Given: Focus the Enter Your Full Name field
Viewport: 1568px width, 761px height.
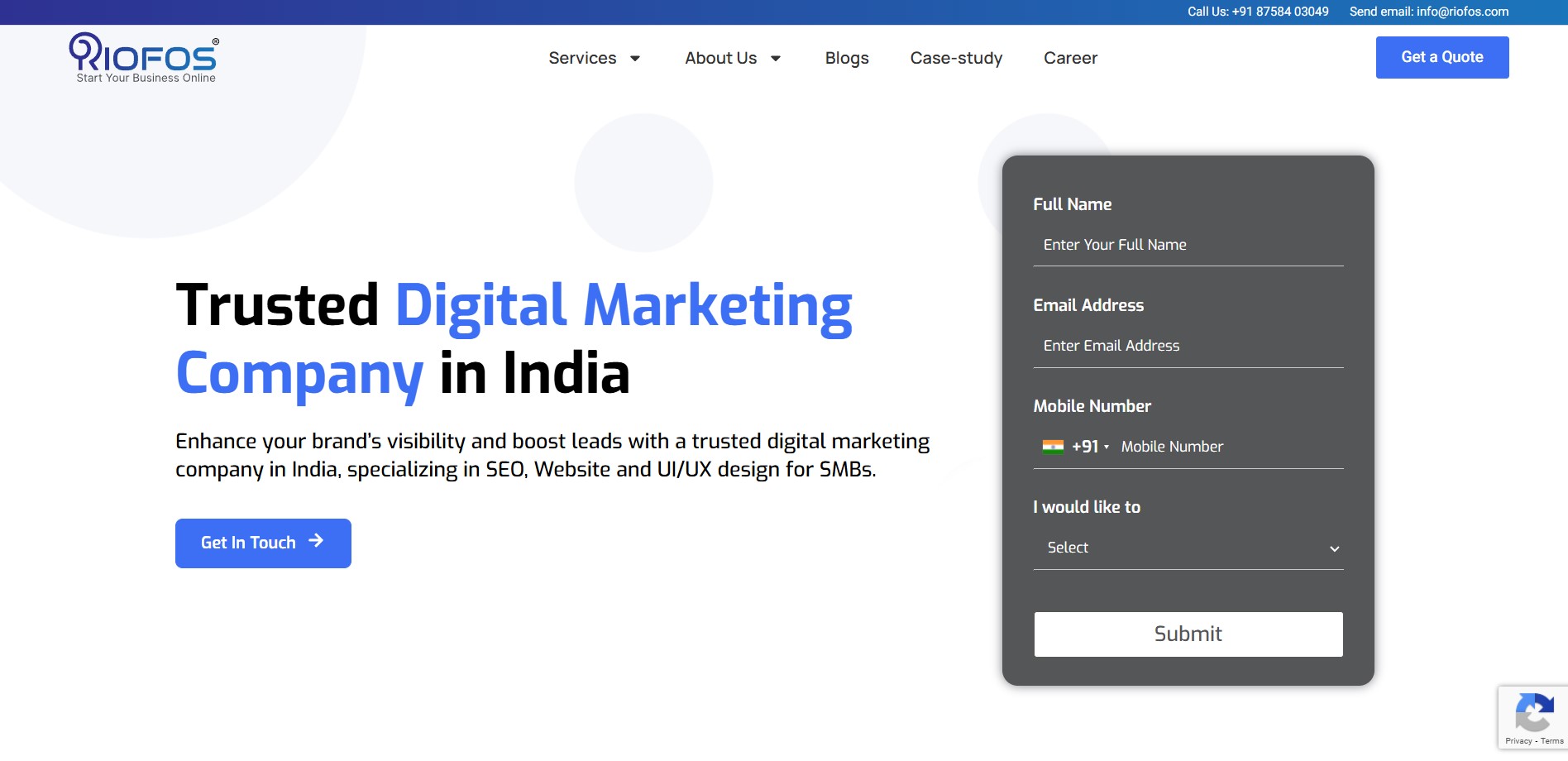Looking at the screenshot, I should point(1188,245).
